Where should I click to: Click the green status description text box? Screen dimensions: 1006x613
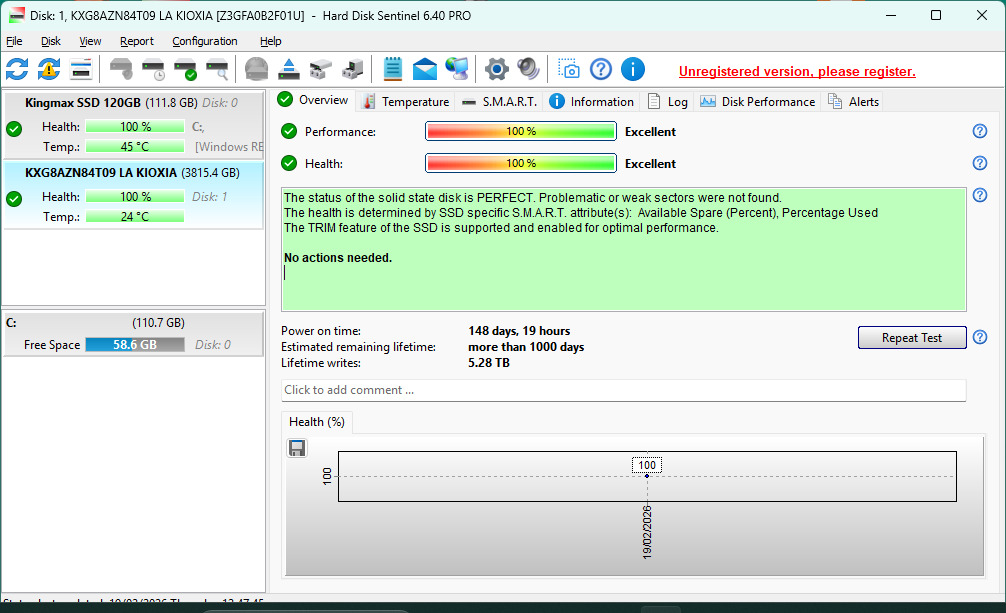point(624,249)
